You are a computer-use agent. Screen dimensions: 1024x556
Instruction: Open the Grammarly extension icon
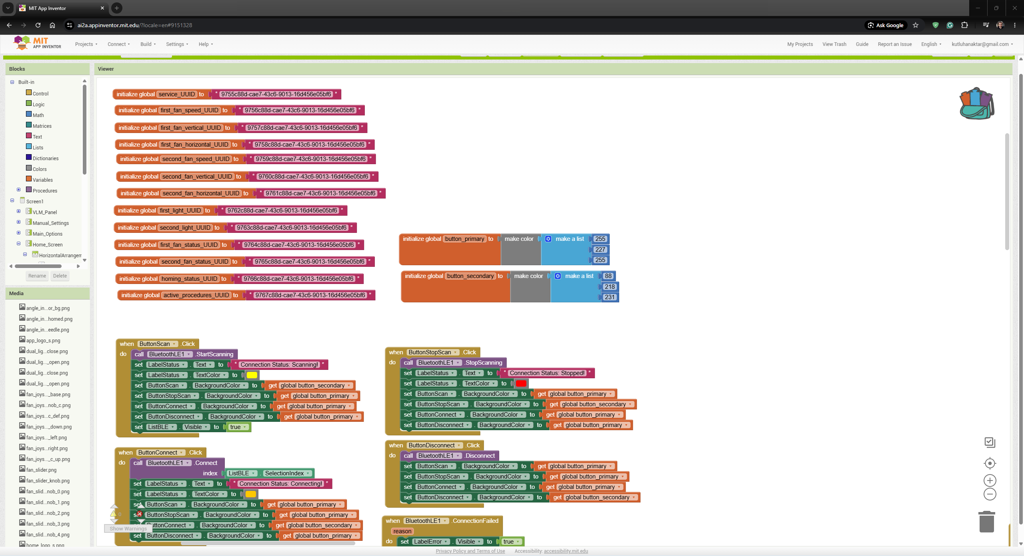click(x=950, y=25)
